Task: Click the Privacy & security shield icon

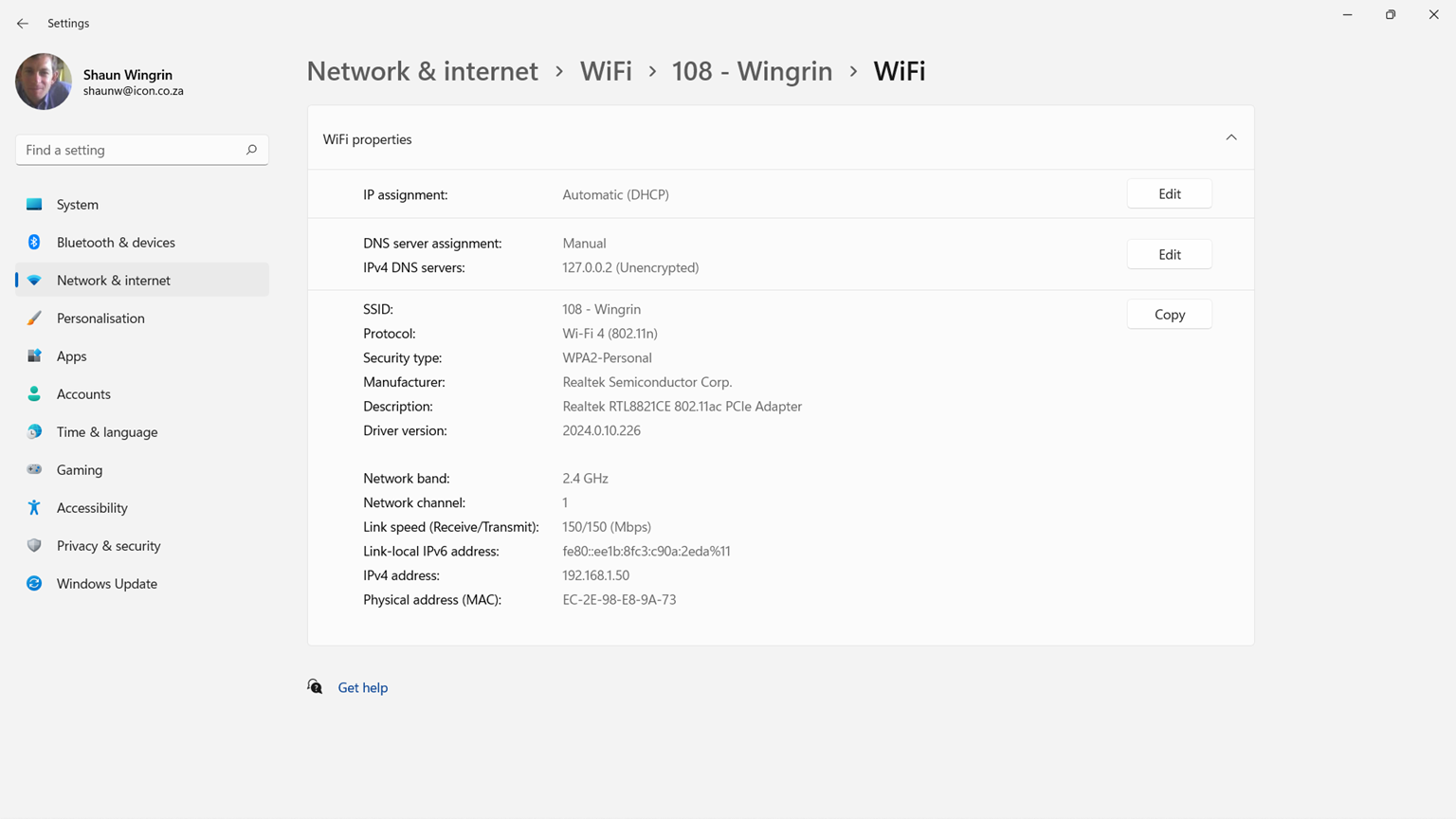Action: coord(34,546)
